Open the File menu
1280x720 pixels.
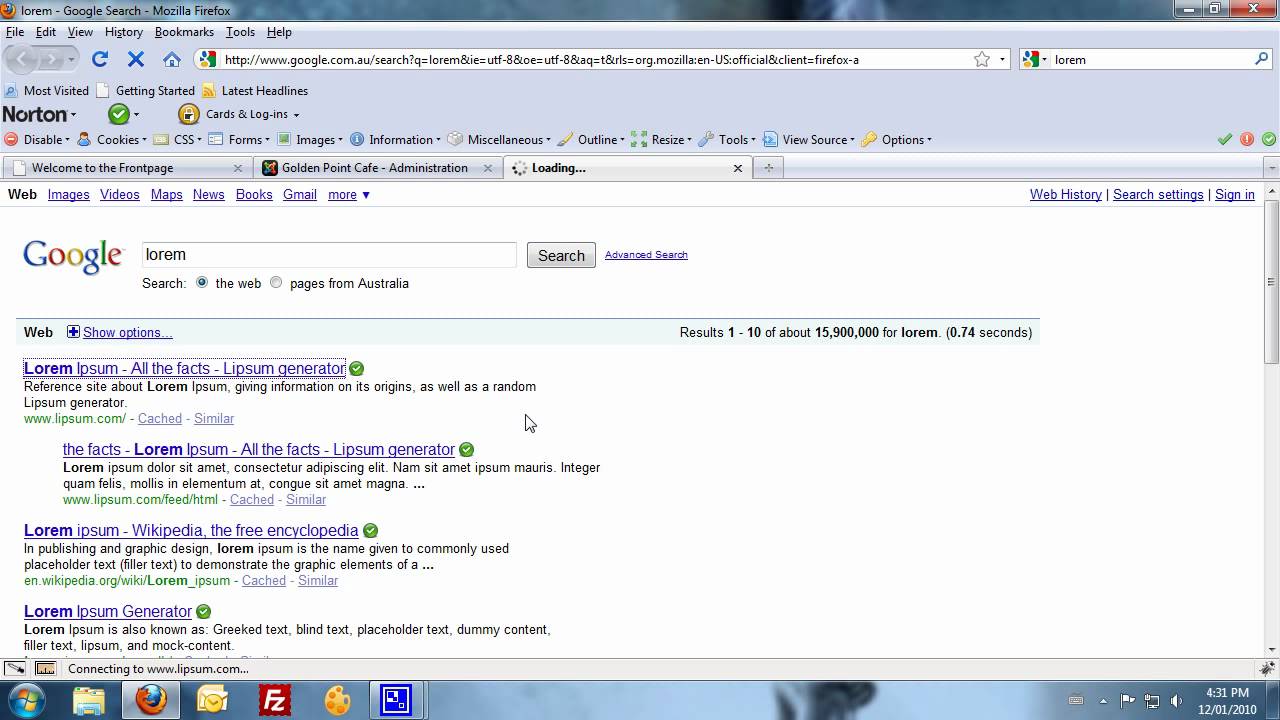point(15,32)
